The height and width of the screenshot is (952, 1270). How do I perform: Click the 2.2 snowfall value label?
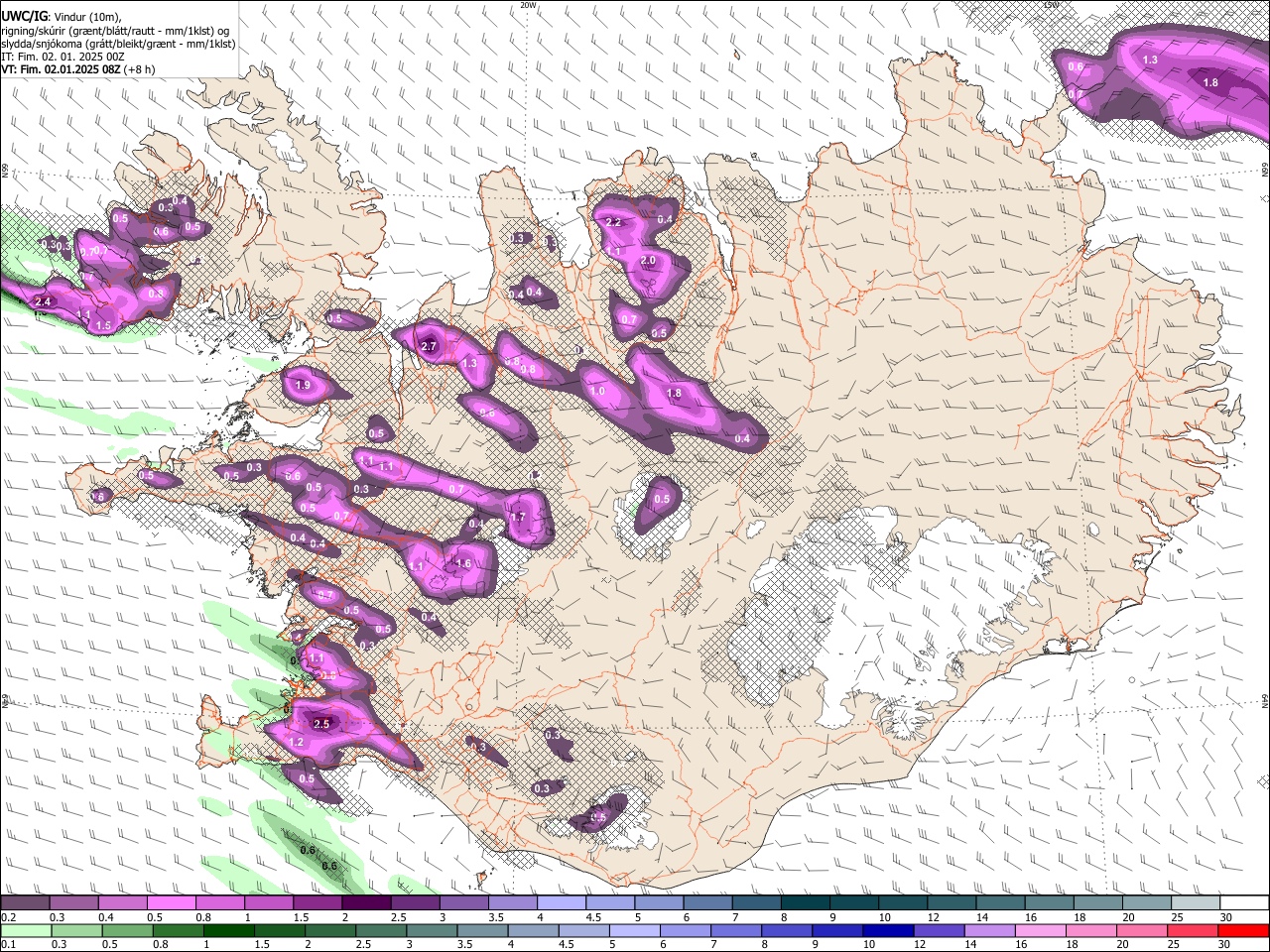coord(613,222)
